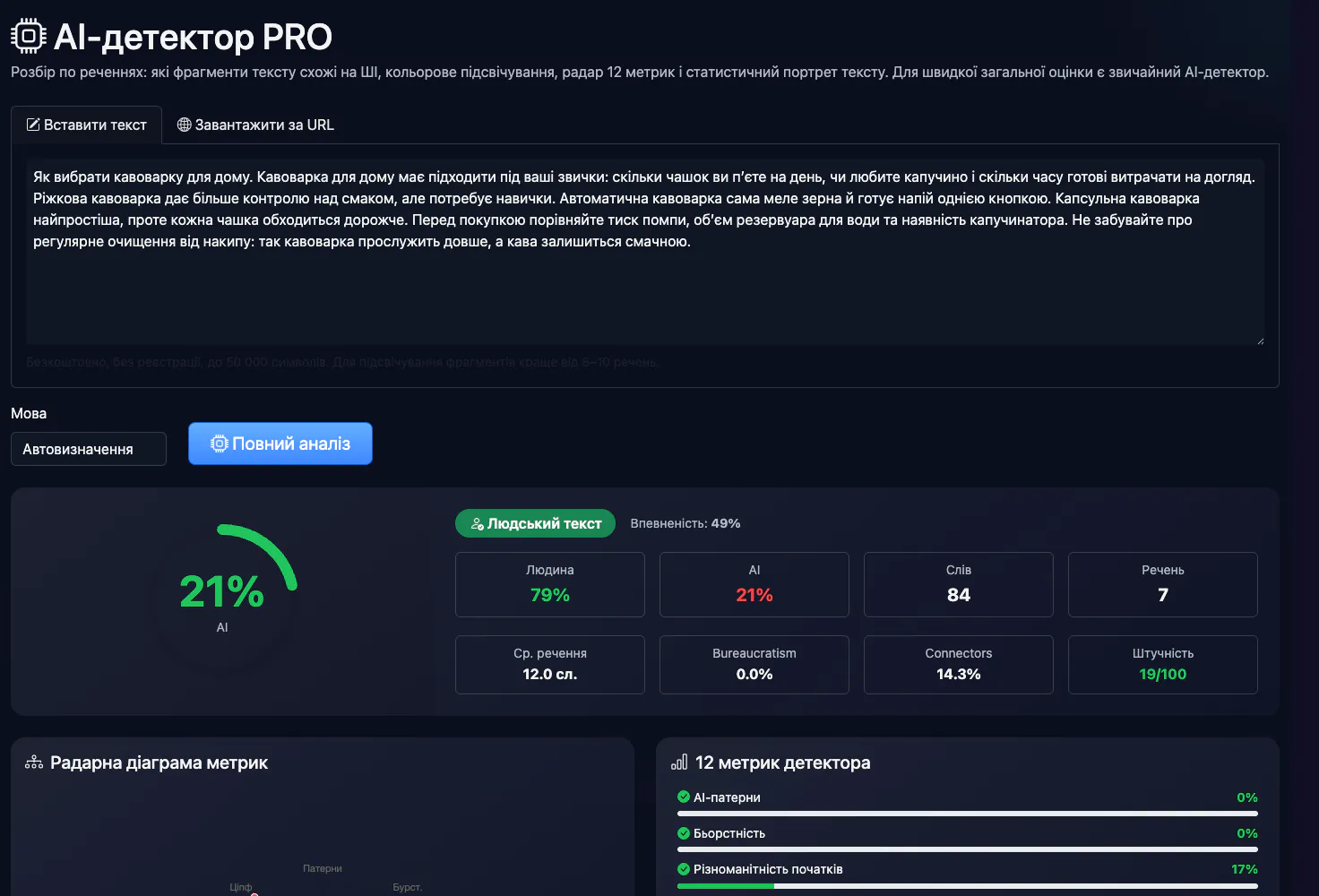
Task: Select the Слів 84 card
Action: click(x=959, y=584)
